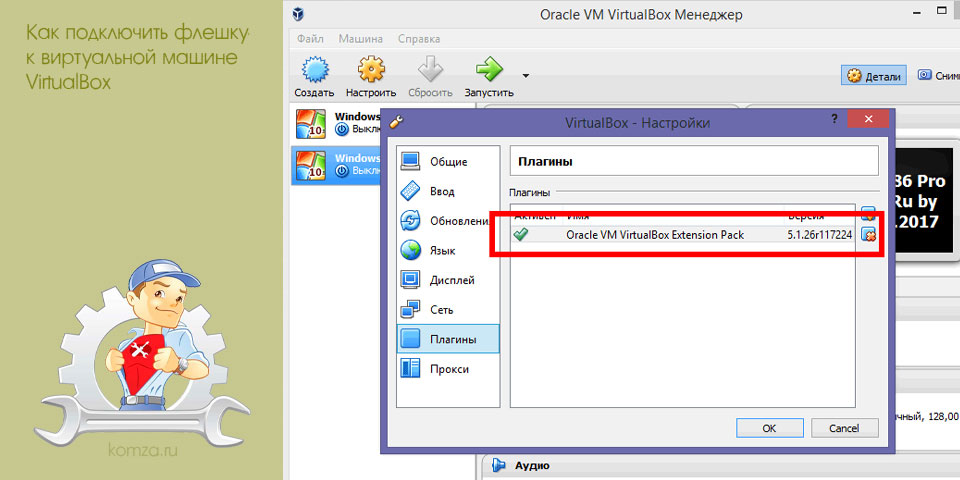Viewport: 960px width, 480px height.
Task: Click the Сеть network icon
Action: (410, 310)
